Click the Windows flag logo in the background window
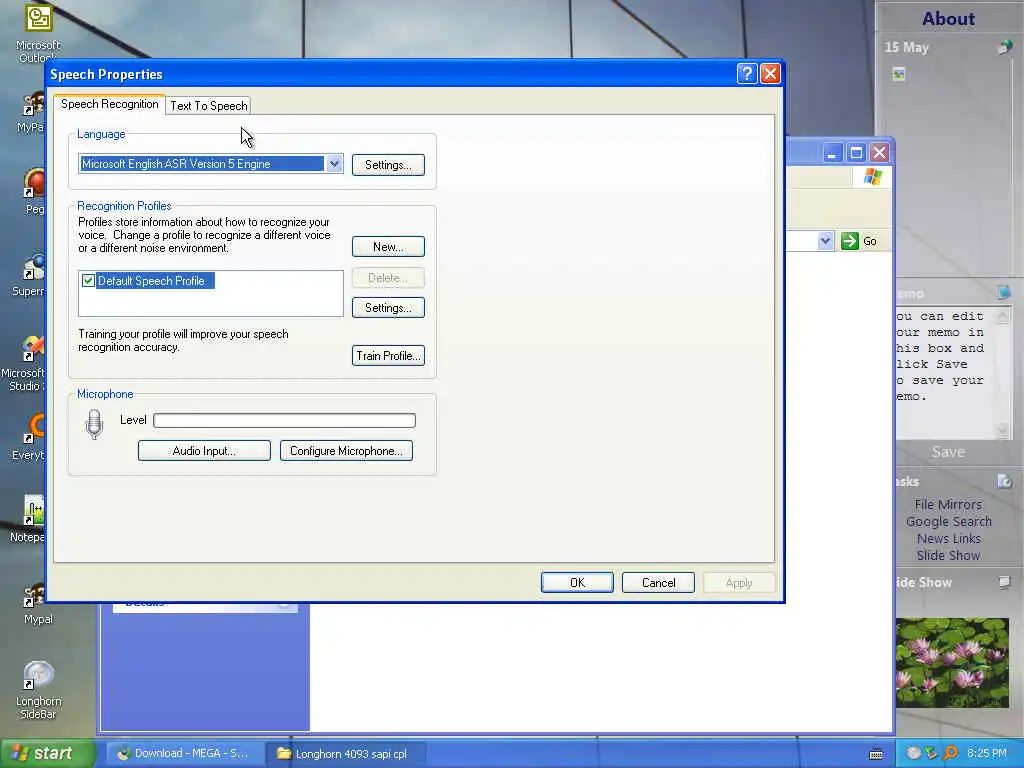 [x=872, y=176]
